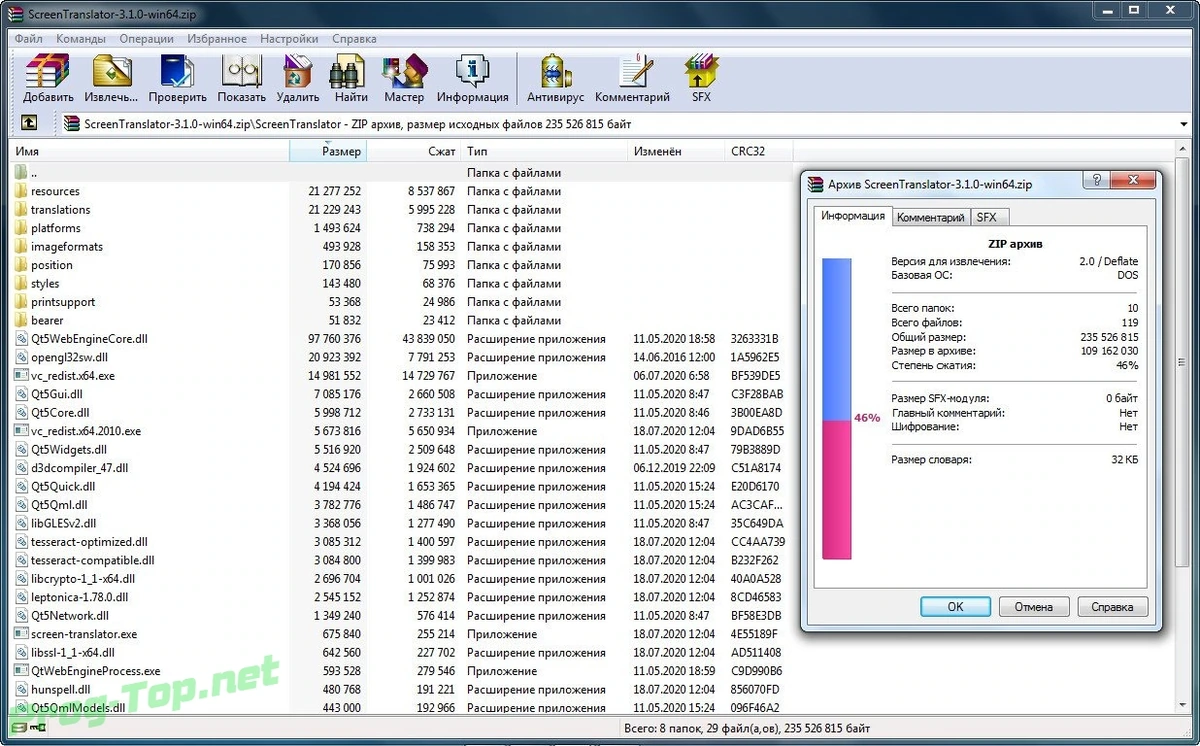
Task: Click the Найти binoculars icon
Action: (350, 72)
